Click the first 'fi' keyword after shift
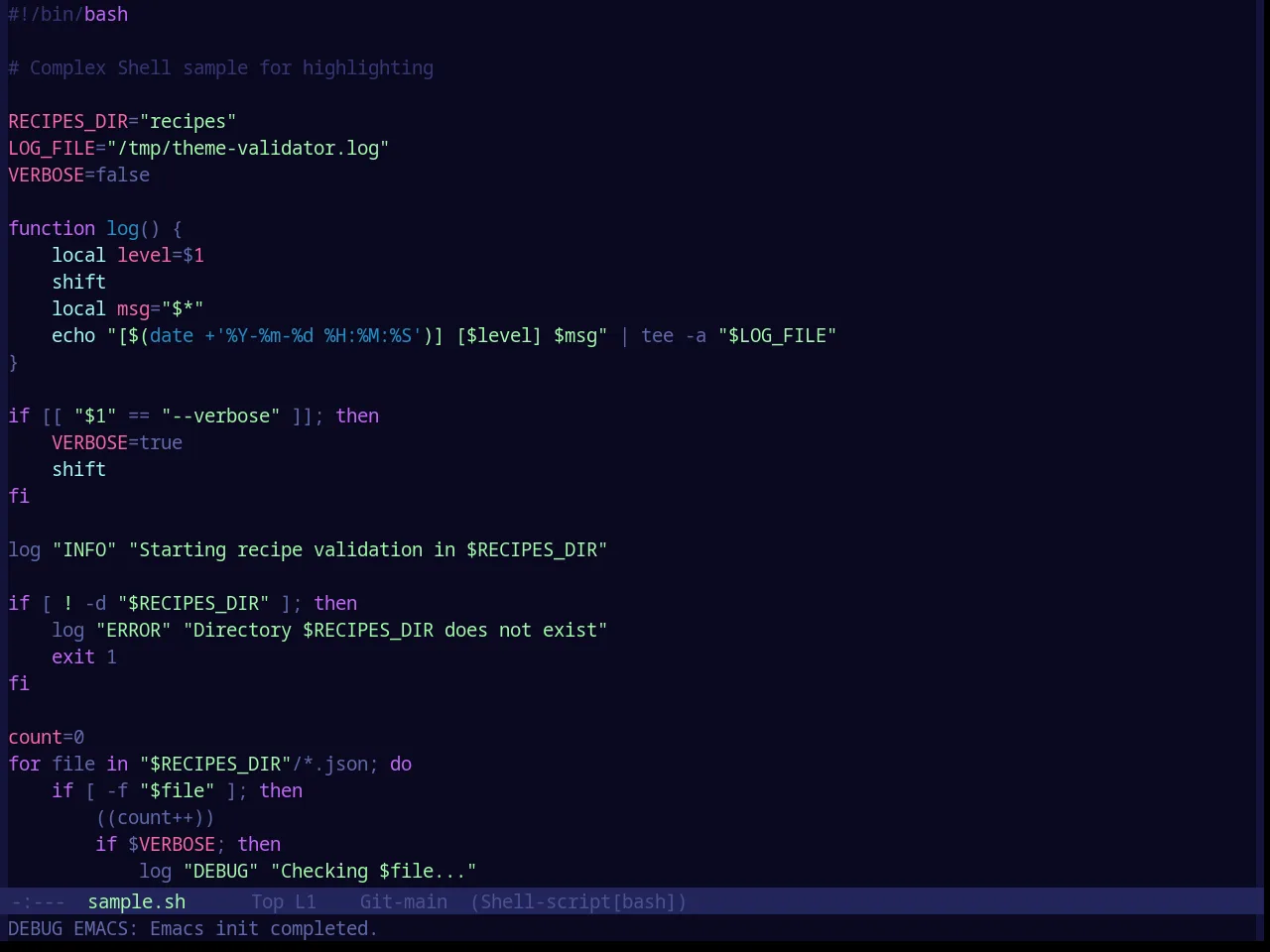The width and height of the screenshot is (1270, 952). tap(19, 496)
